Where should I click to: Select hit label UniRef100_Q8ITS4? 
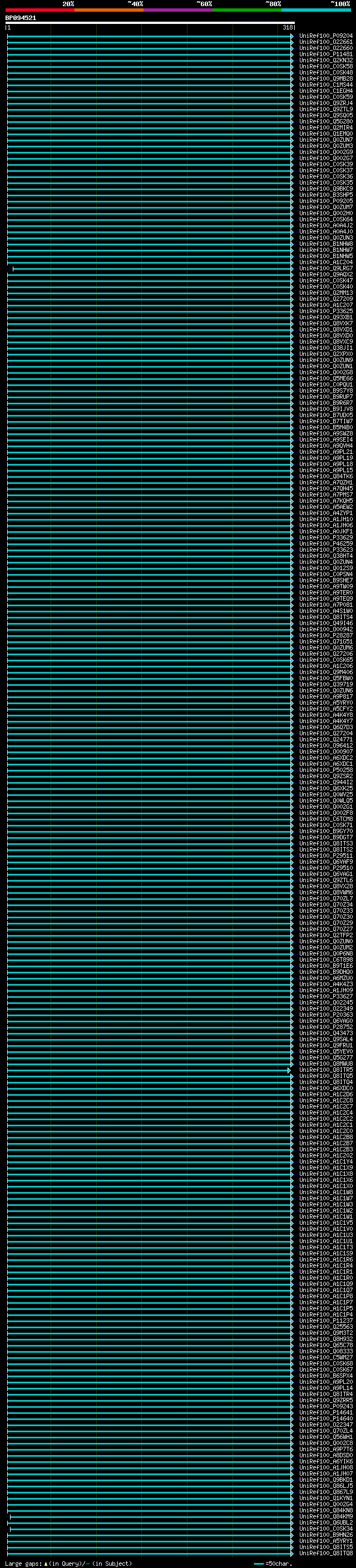(x=325, y=617)
